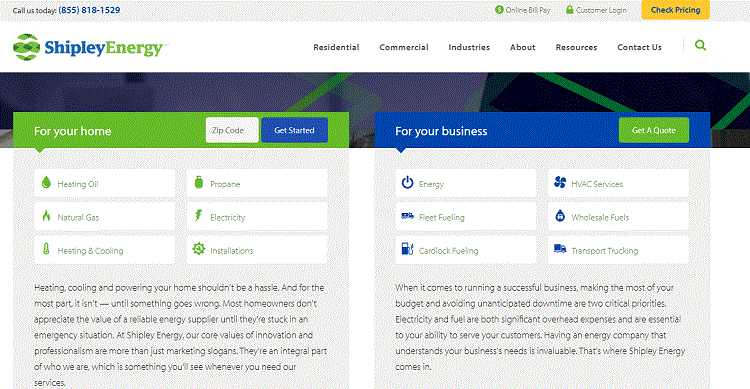This screenshot has height=389, width=750.
Task: Click the Wholesale Fuels droplet icon
Action: pos(560,216)
